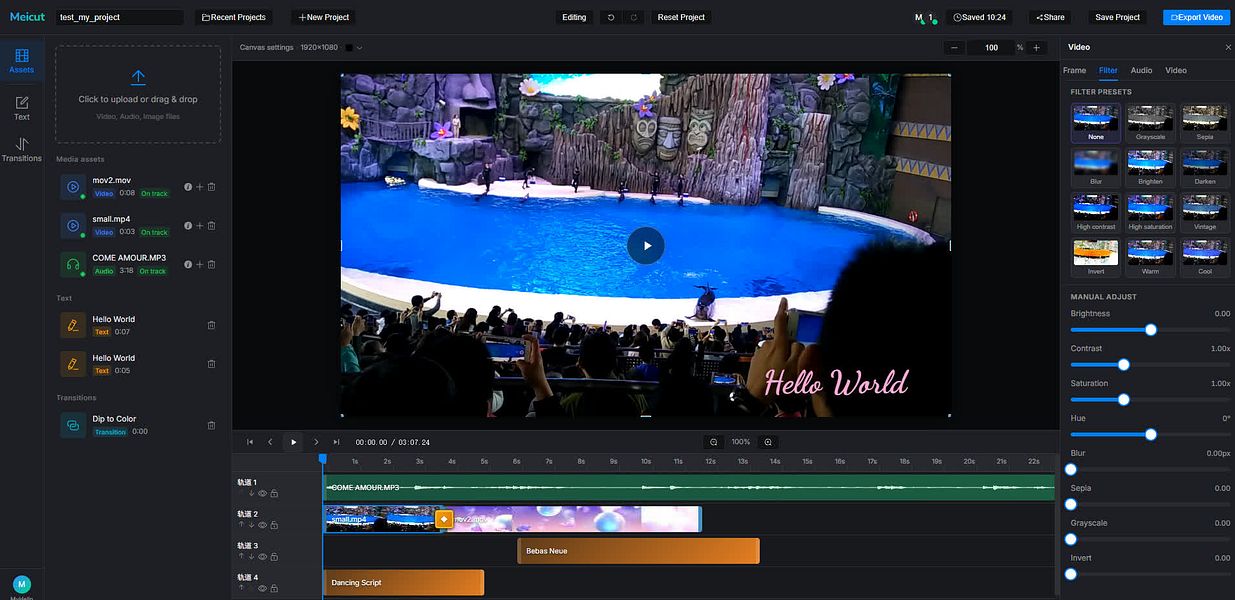
Task: Toggle visibility of track 轨道 1
Action: click(x=263, y=493)
